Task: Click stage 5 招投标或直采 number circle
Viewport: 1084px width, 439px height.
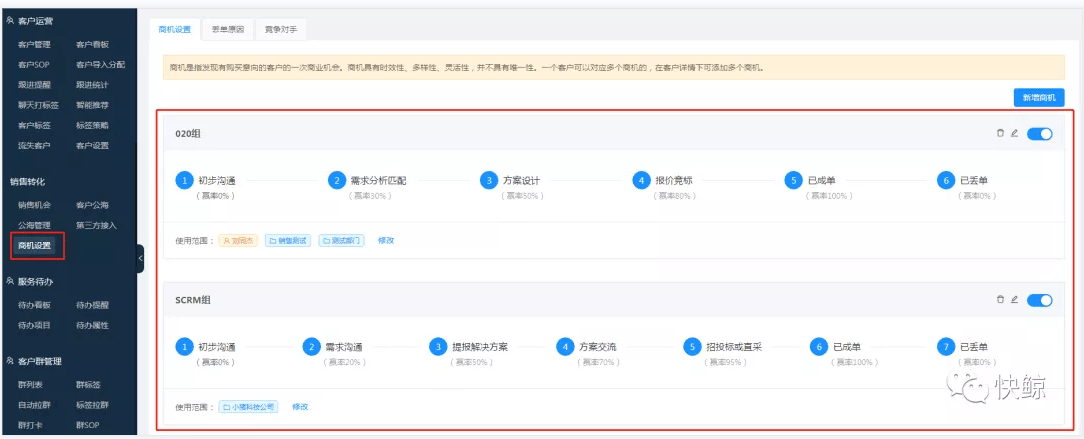Action: click(692, 346)
